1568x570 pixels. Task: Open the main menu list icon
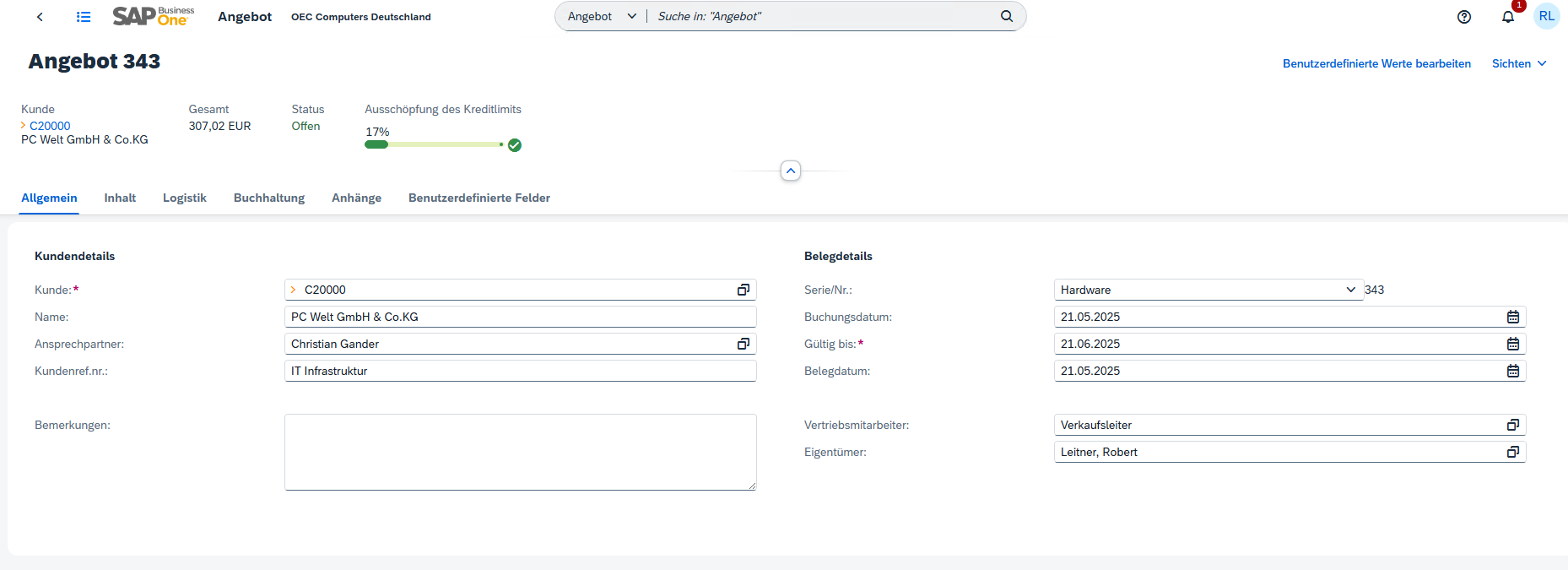tap(84, 17)
